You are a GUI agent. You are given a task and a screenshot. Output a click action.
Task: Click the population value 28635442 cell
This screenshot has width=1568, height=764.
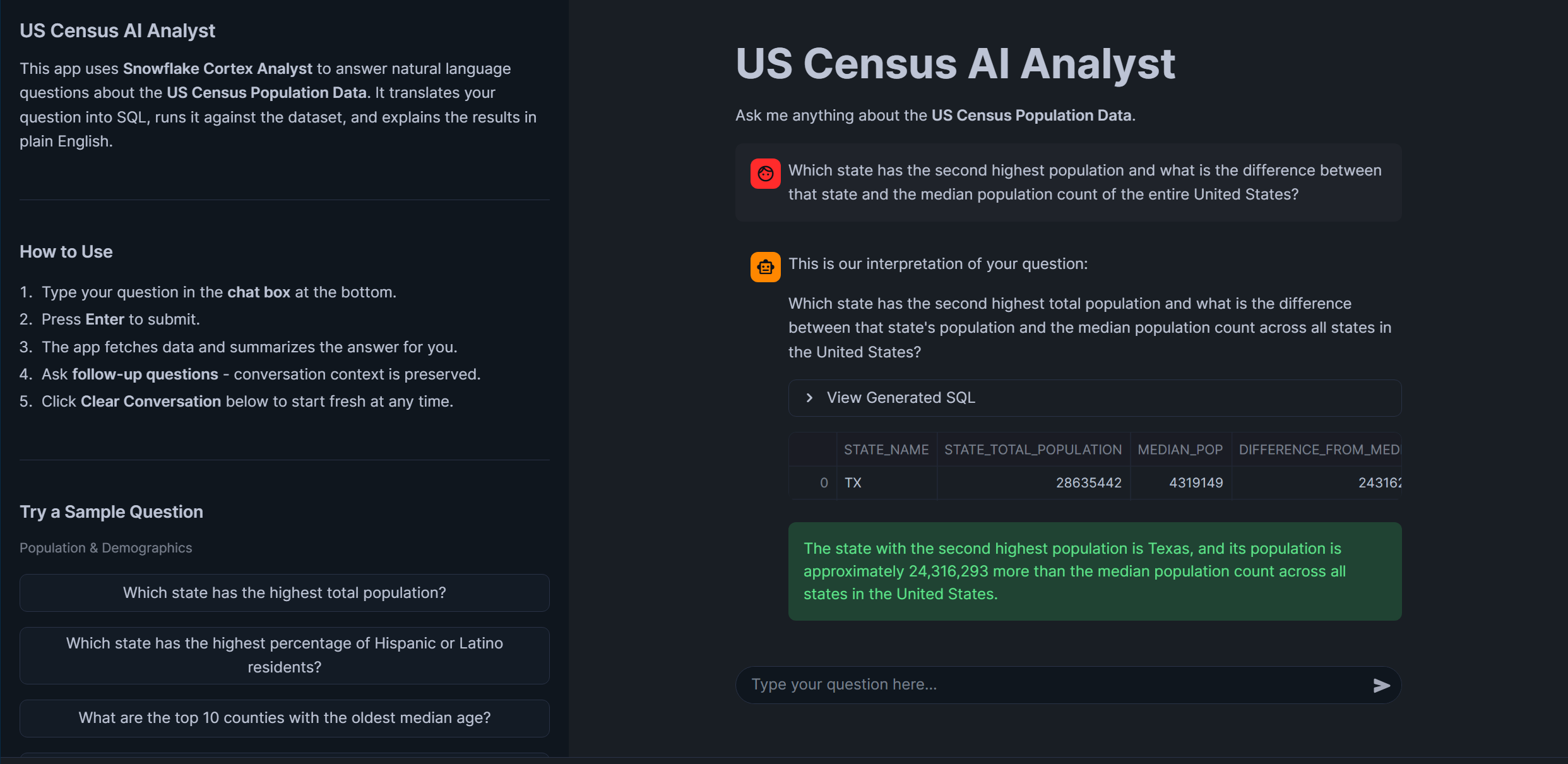pos(1088,482)
